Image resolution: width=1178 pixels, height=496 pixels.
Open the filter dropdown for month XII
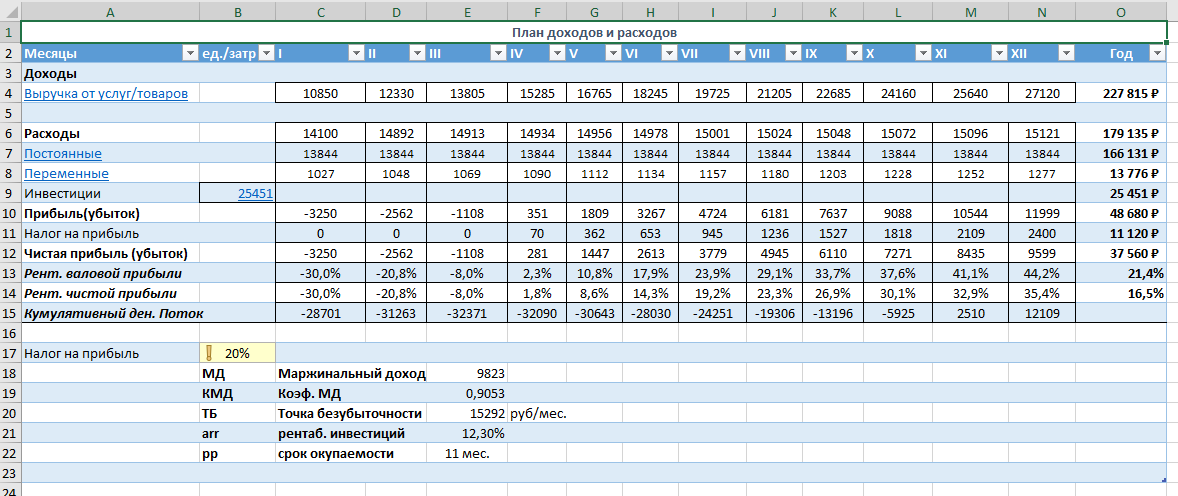[1065, 53]
